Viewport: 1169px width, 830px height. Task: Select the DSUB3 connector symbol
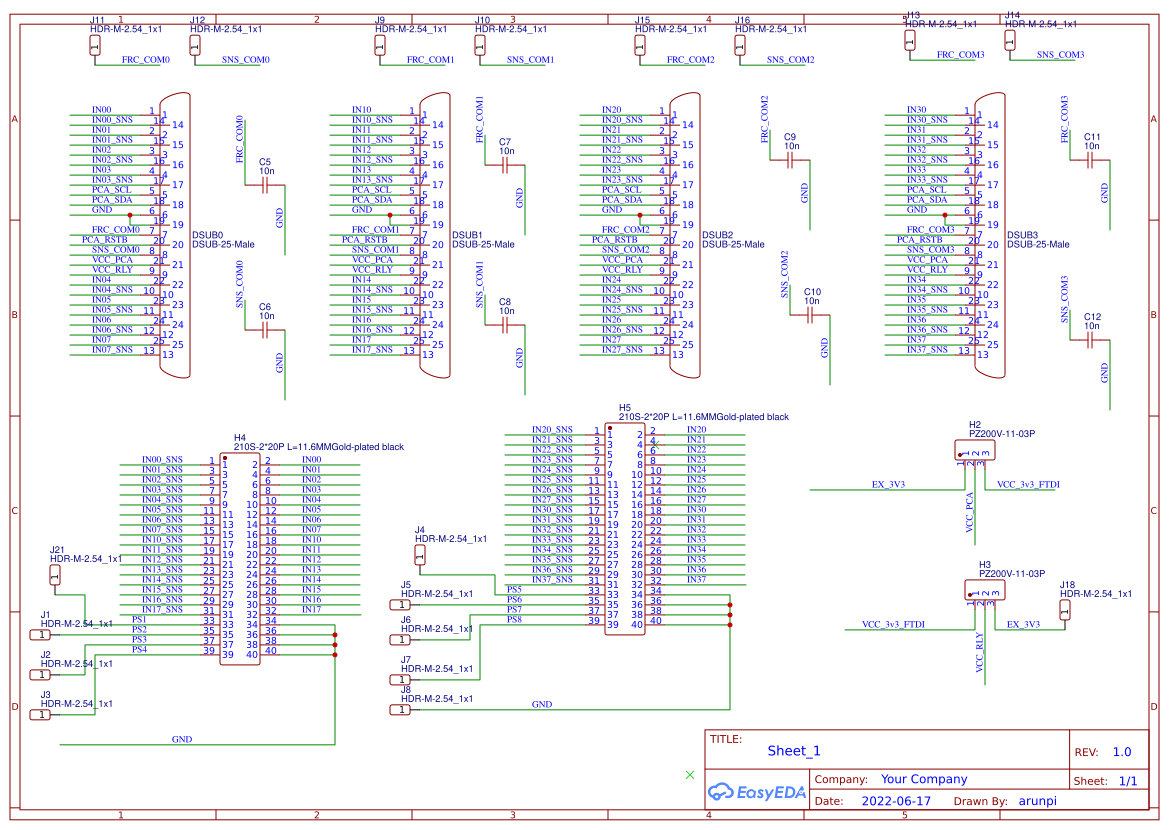coord(990,235)
